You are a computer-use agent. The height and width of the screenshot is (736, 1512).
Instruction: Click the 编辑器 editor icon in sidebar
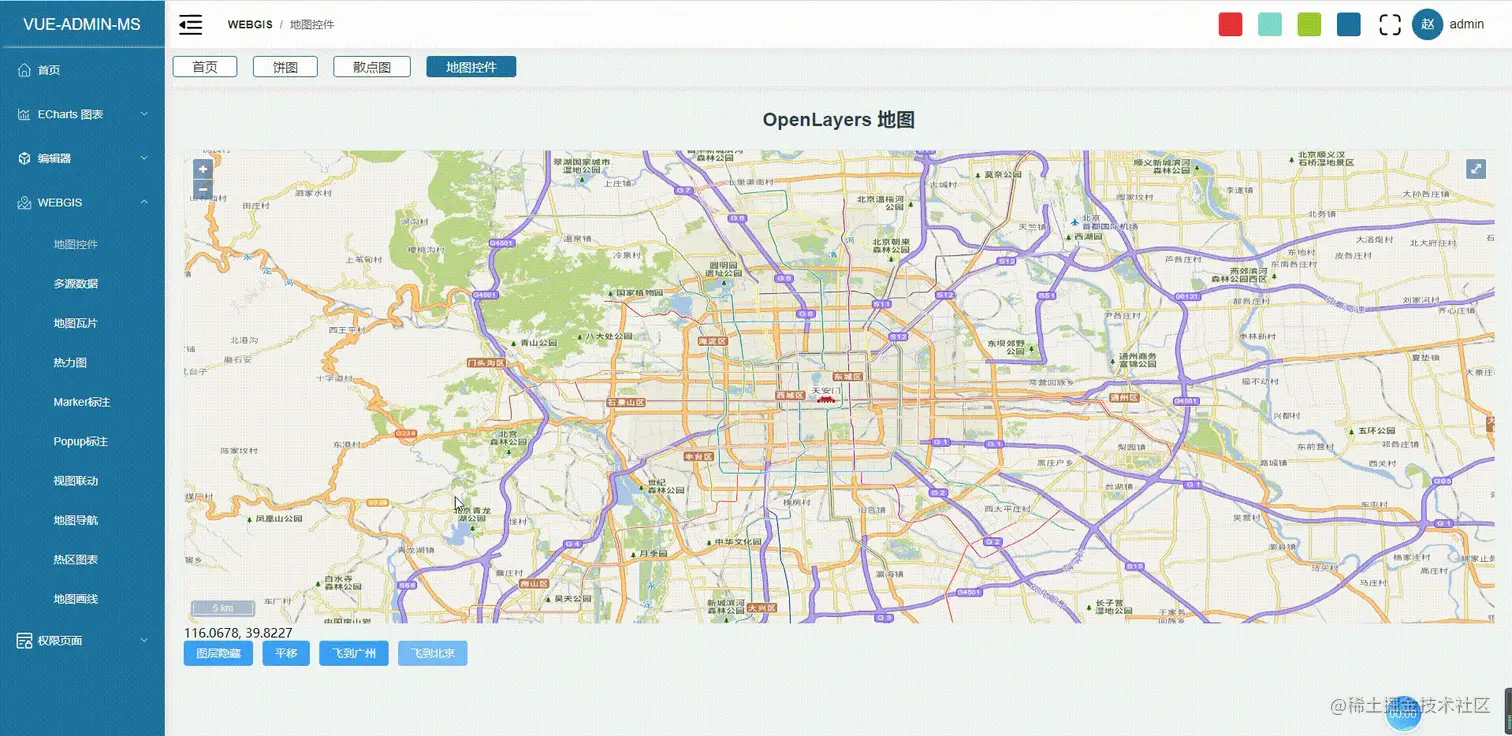[x=22, y=157]
